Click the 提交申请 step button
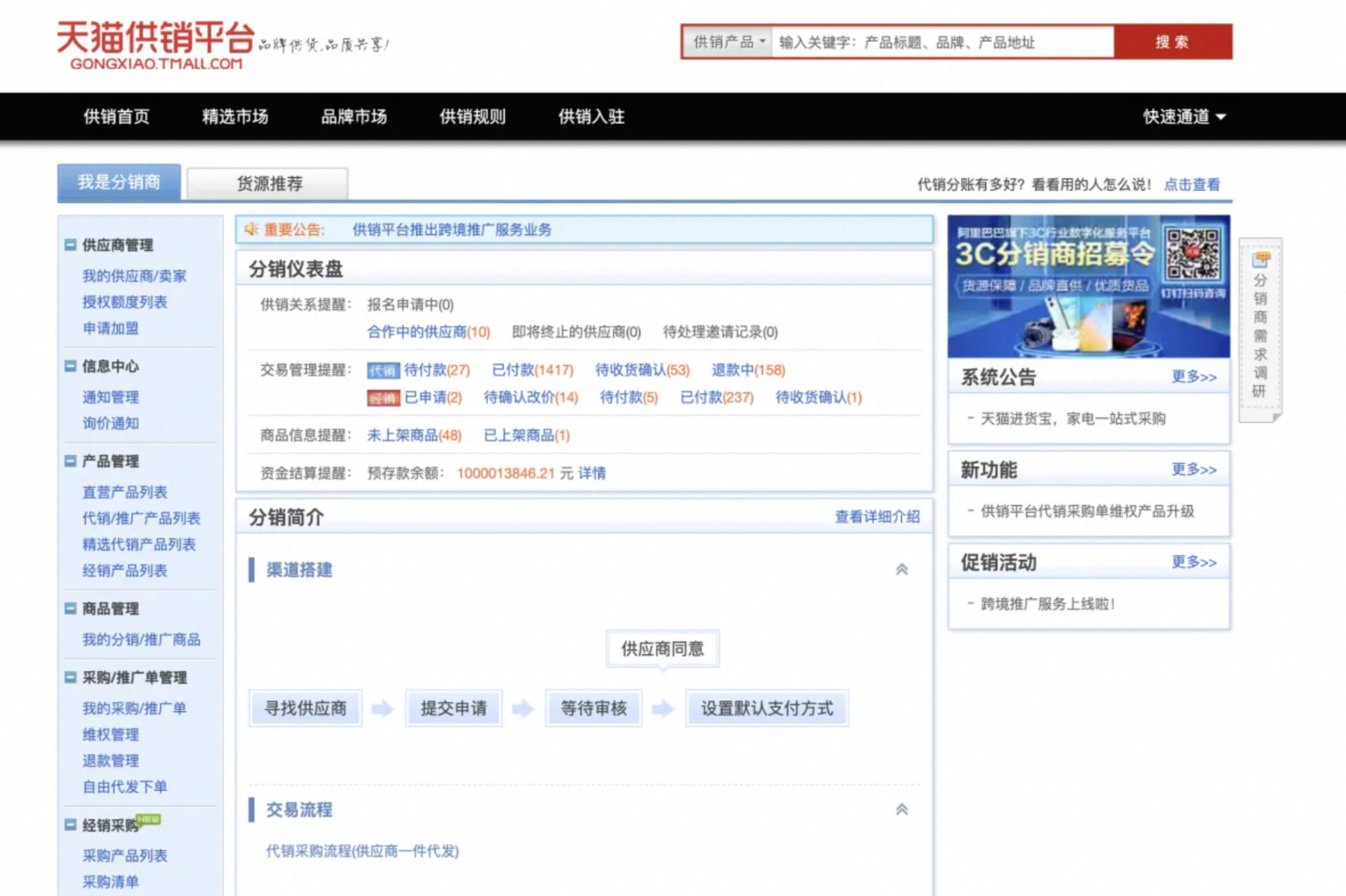 454,708
